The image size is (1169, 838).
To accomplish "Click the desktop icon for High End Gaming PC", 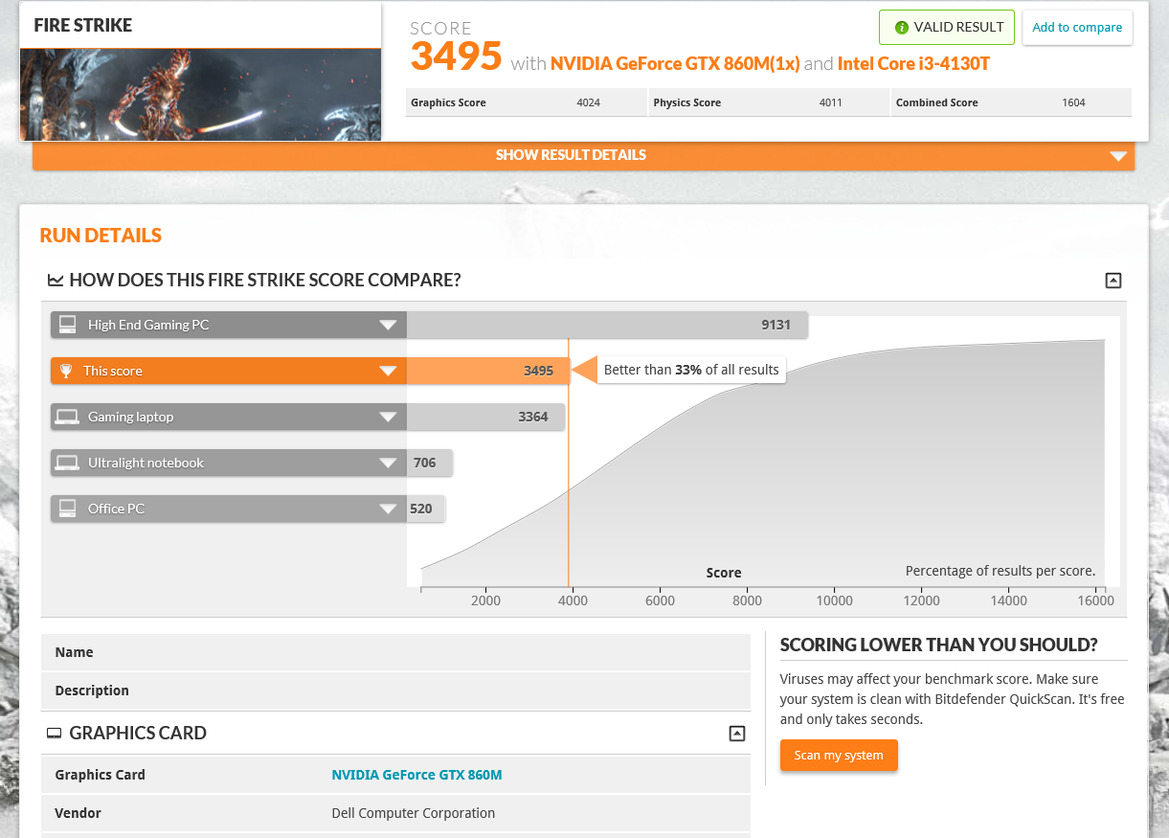I will (x=67, y=324).
